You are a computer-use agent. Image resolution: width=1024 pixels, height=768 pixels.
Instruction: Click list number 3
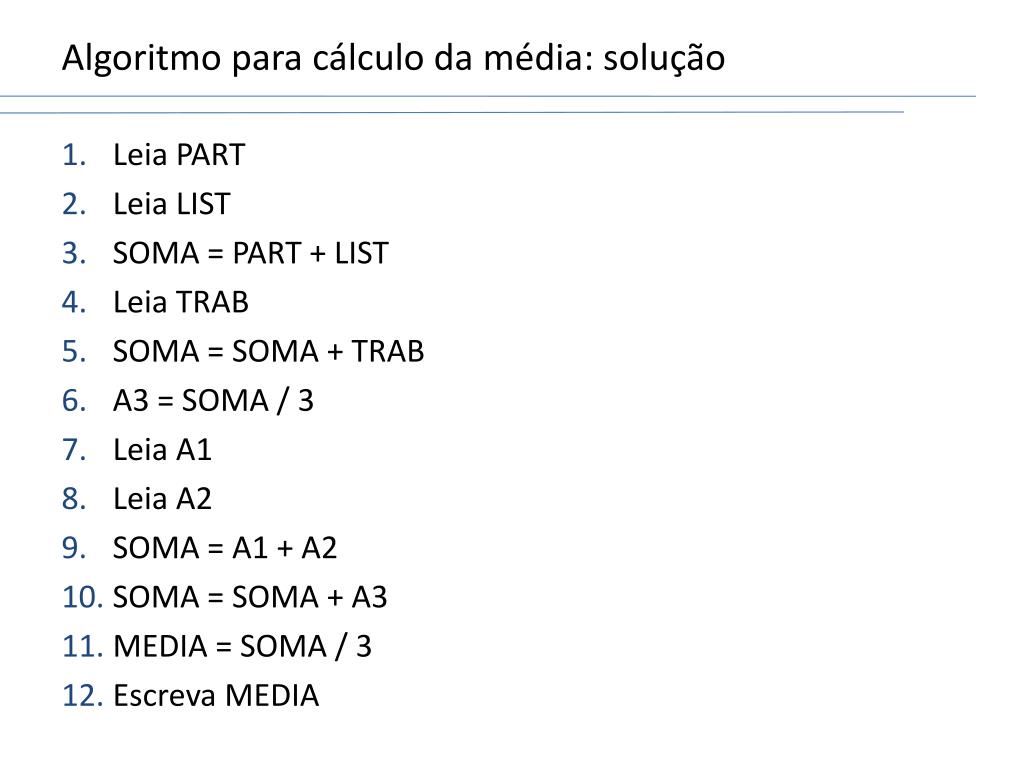click(x=74, y=253)
